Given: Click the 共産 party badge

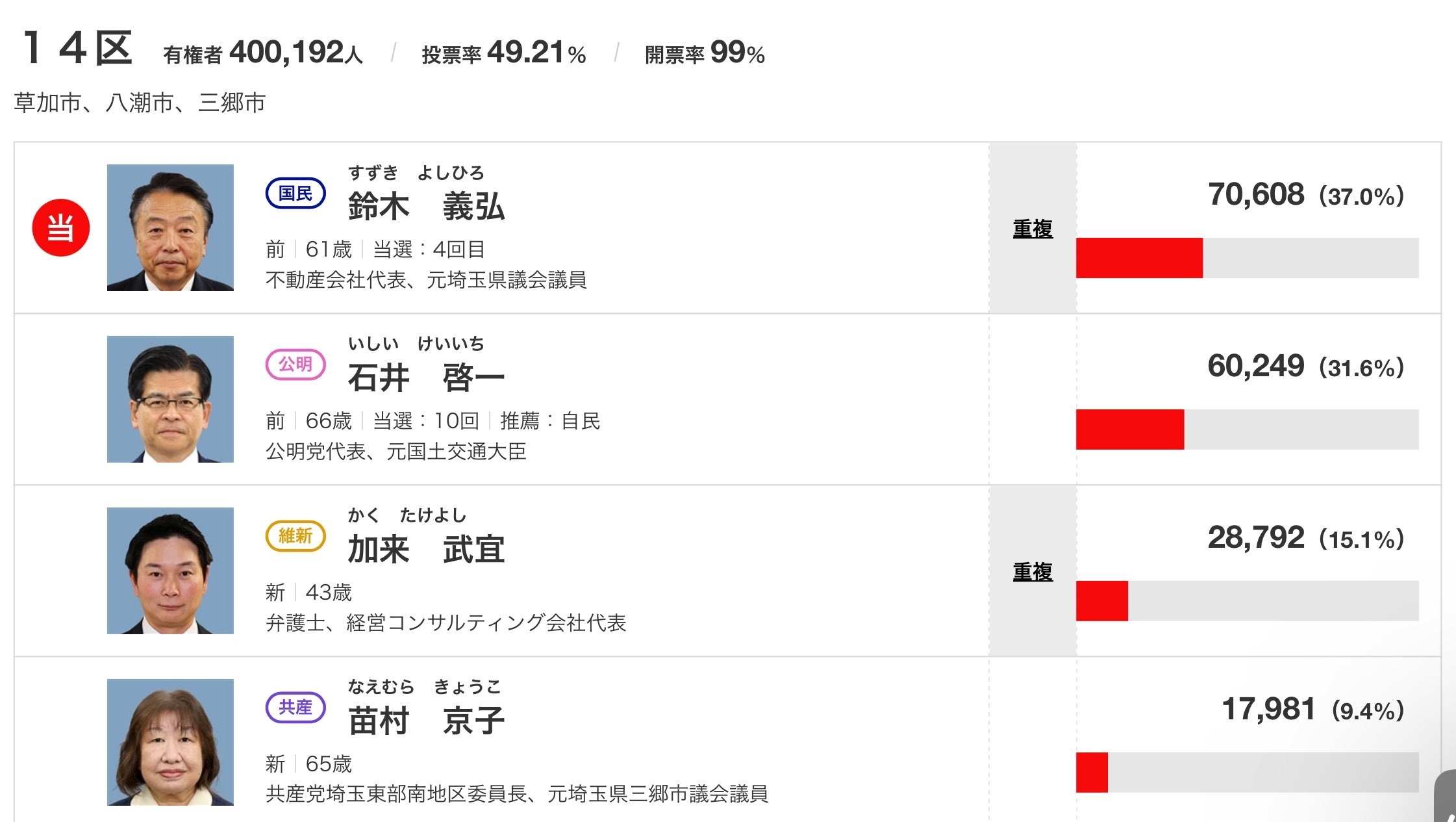Looking at the screenshot, I should (295, 708).
